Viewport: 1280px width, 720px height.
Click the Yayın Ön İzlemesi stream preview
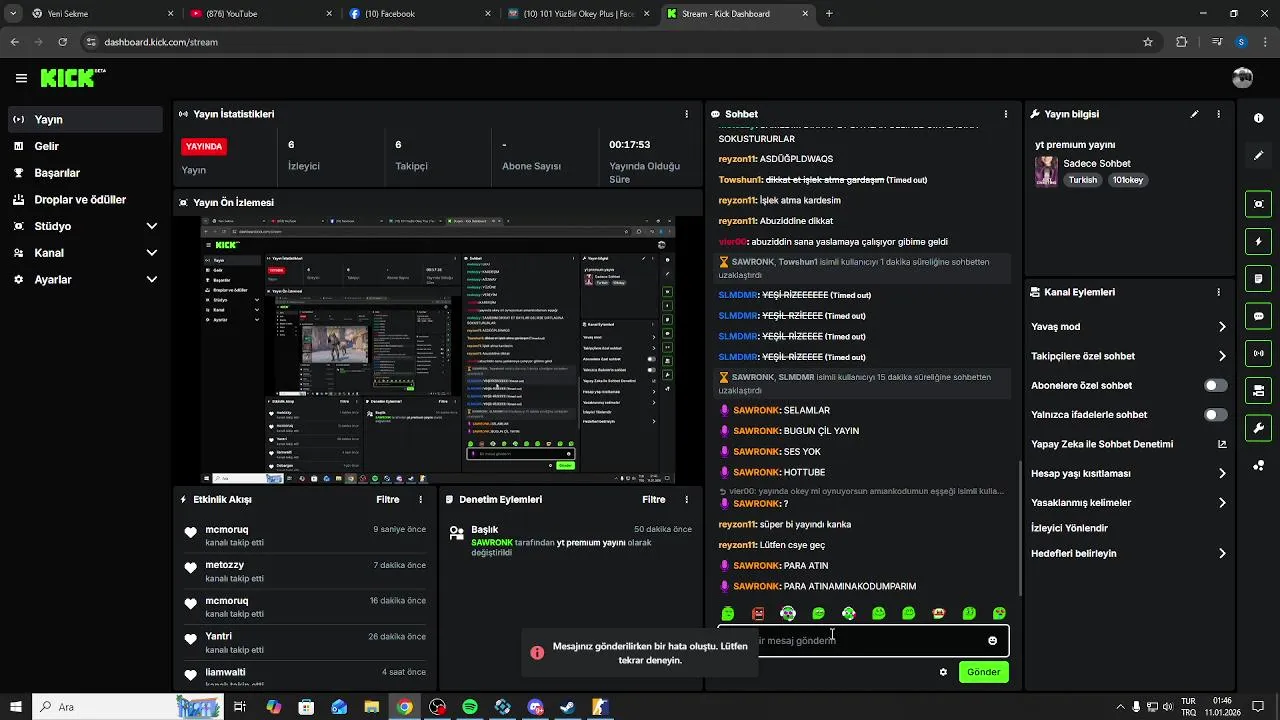[438, 351]
